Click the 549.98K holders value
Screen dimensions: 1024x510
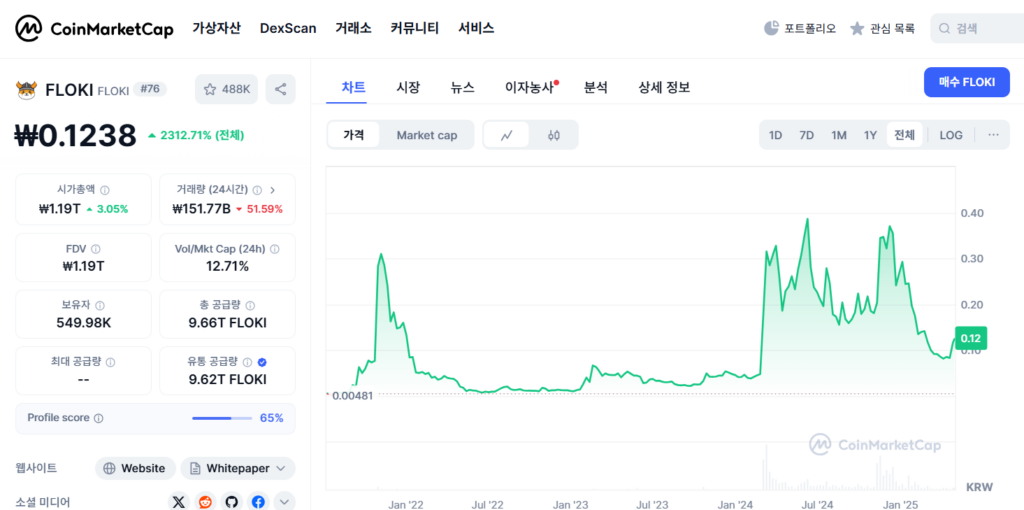(x=84, y=323)
